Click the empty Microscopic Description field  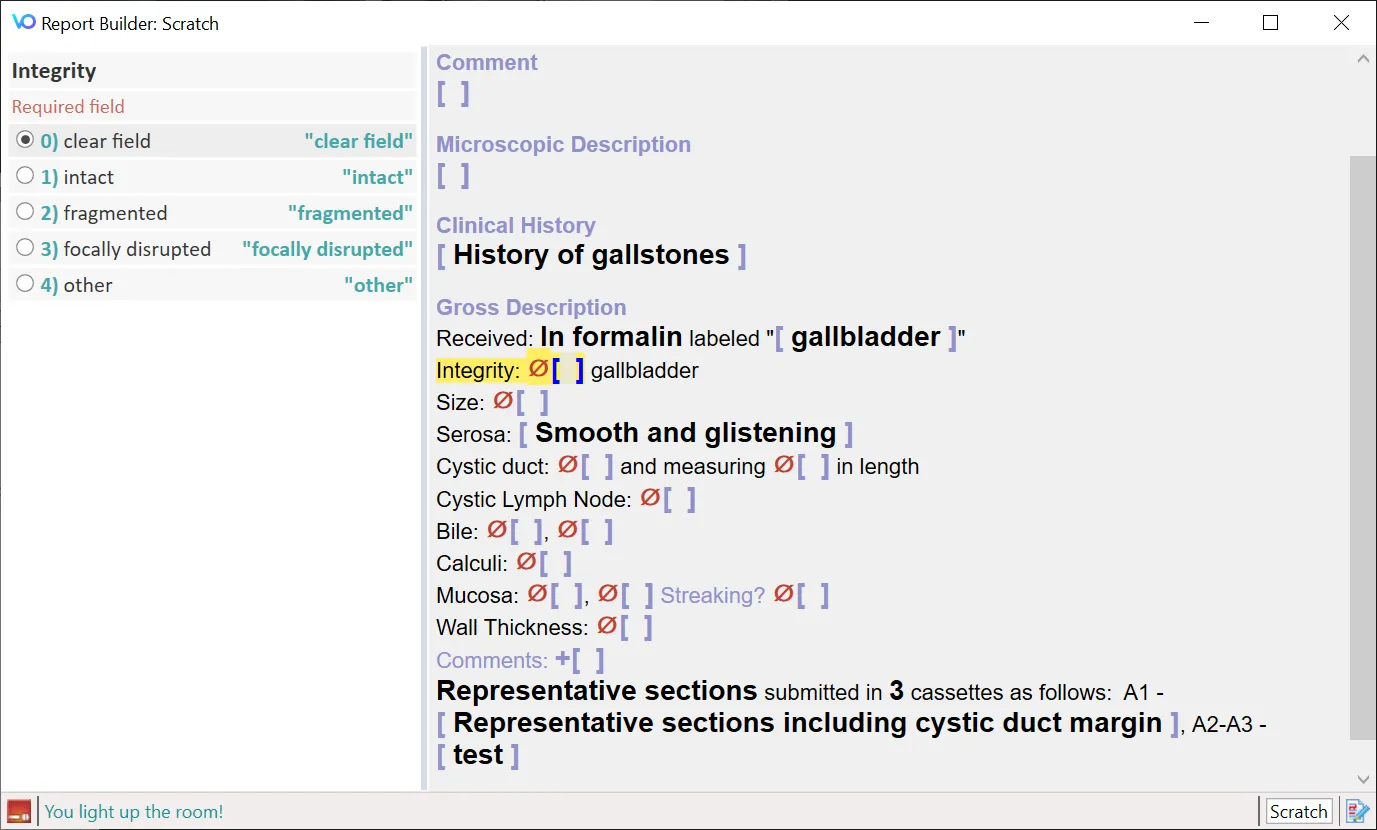pos(453,176)
